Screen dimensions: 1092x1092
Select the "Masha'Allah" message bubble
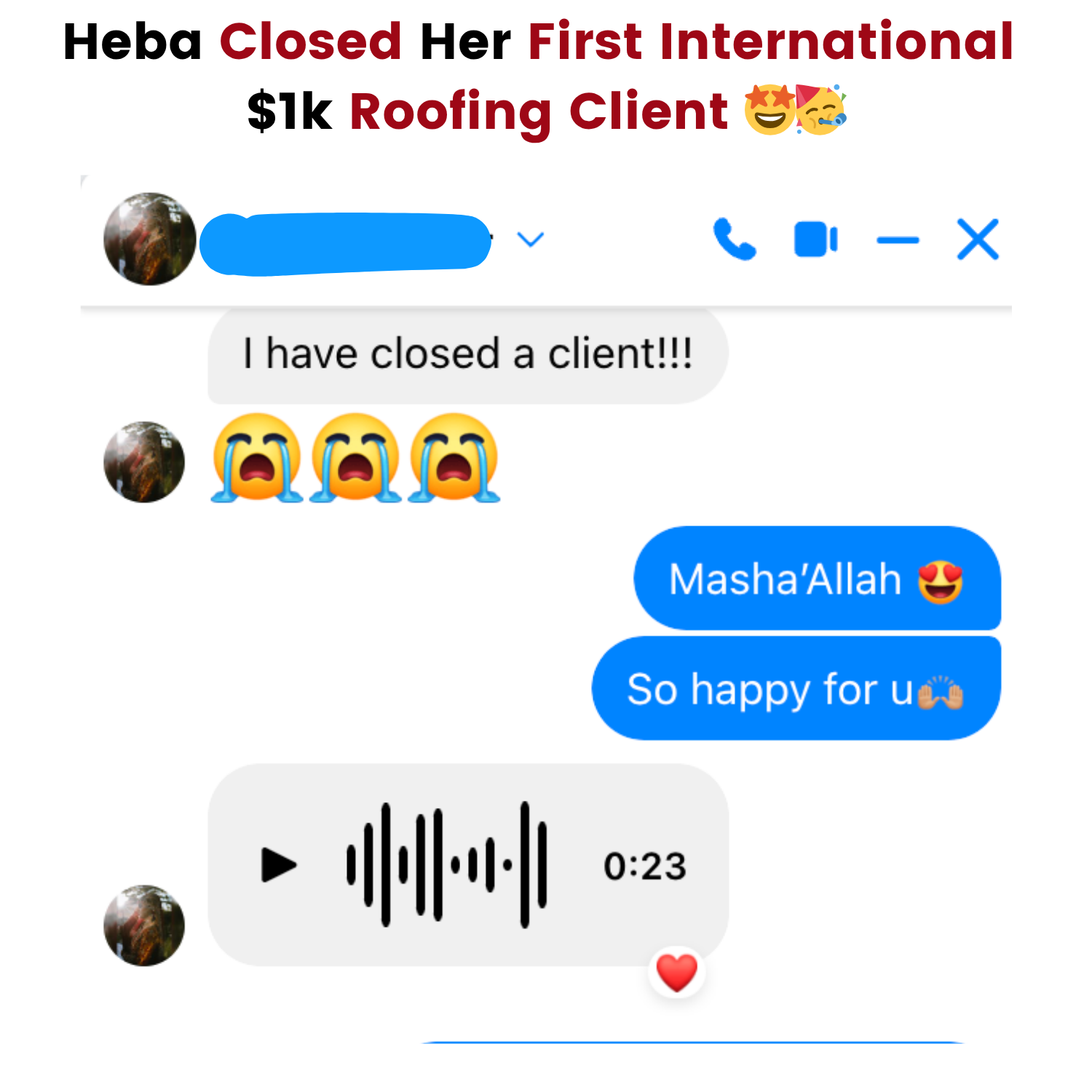(x=817, y=578)
